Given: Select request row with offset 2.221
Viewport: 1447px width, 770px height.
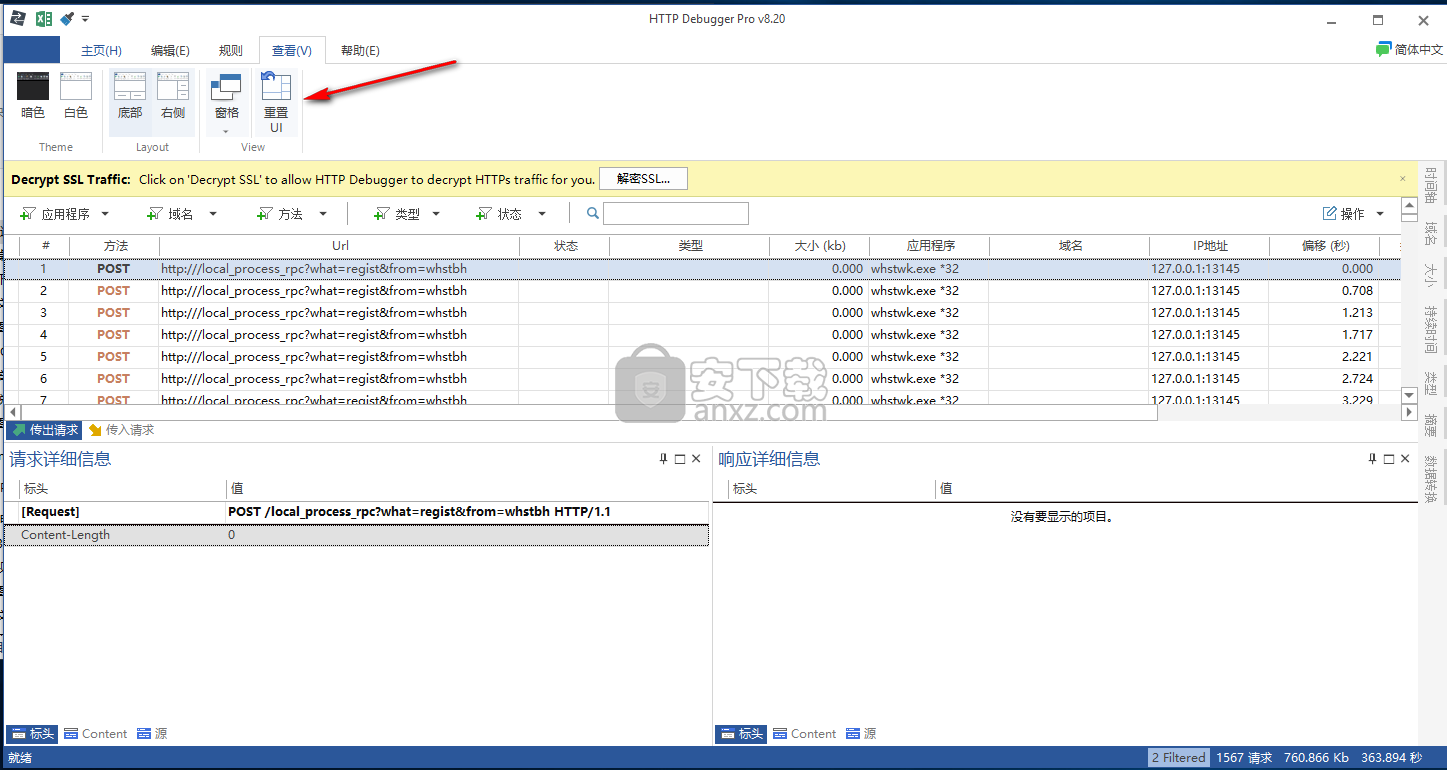Looking at the screenshot, I should [703, 357].
